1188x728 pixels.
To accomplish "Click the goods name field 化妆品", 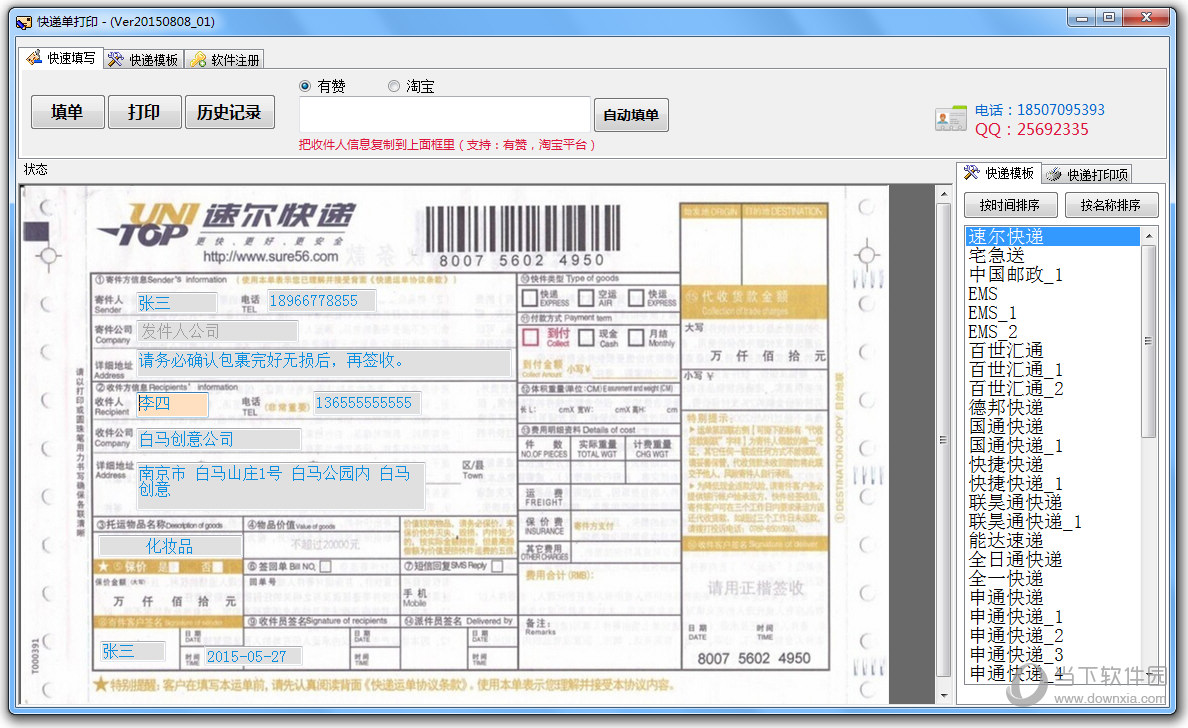I will (x=170, y=546).
